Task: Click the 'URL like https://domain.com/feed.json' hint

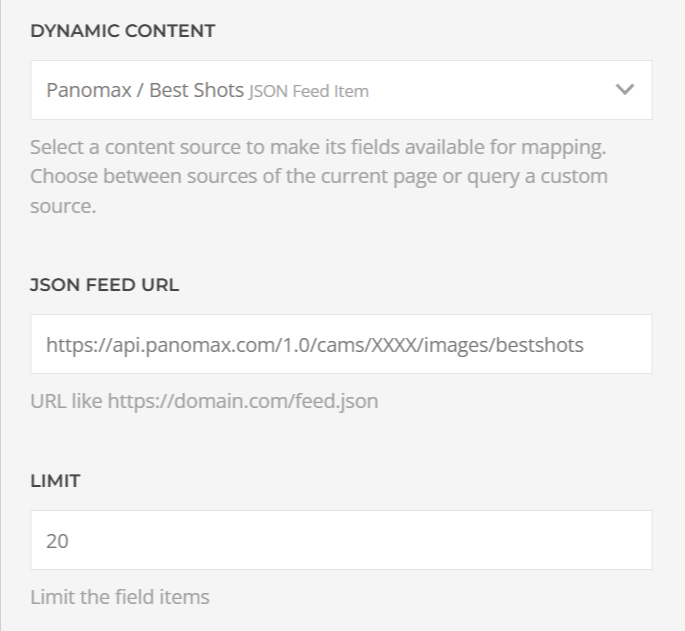Action: tap(203, 402)
